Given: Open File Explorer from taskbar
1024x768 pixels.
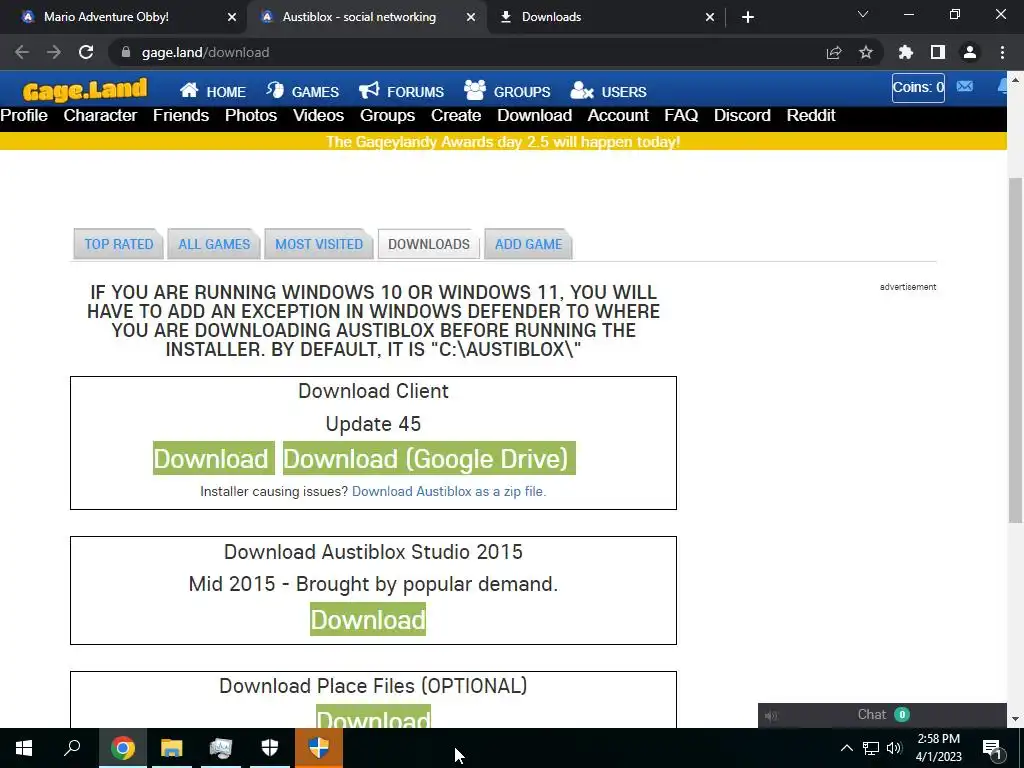Looking at the screenshot, I should click(x=172, y=748).
